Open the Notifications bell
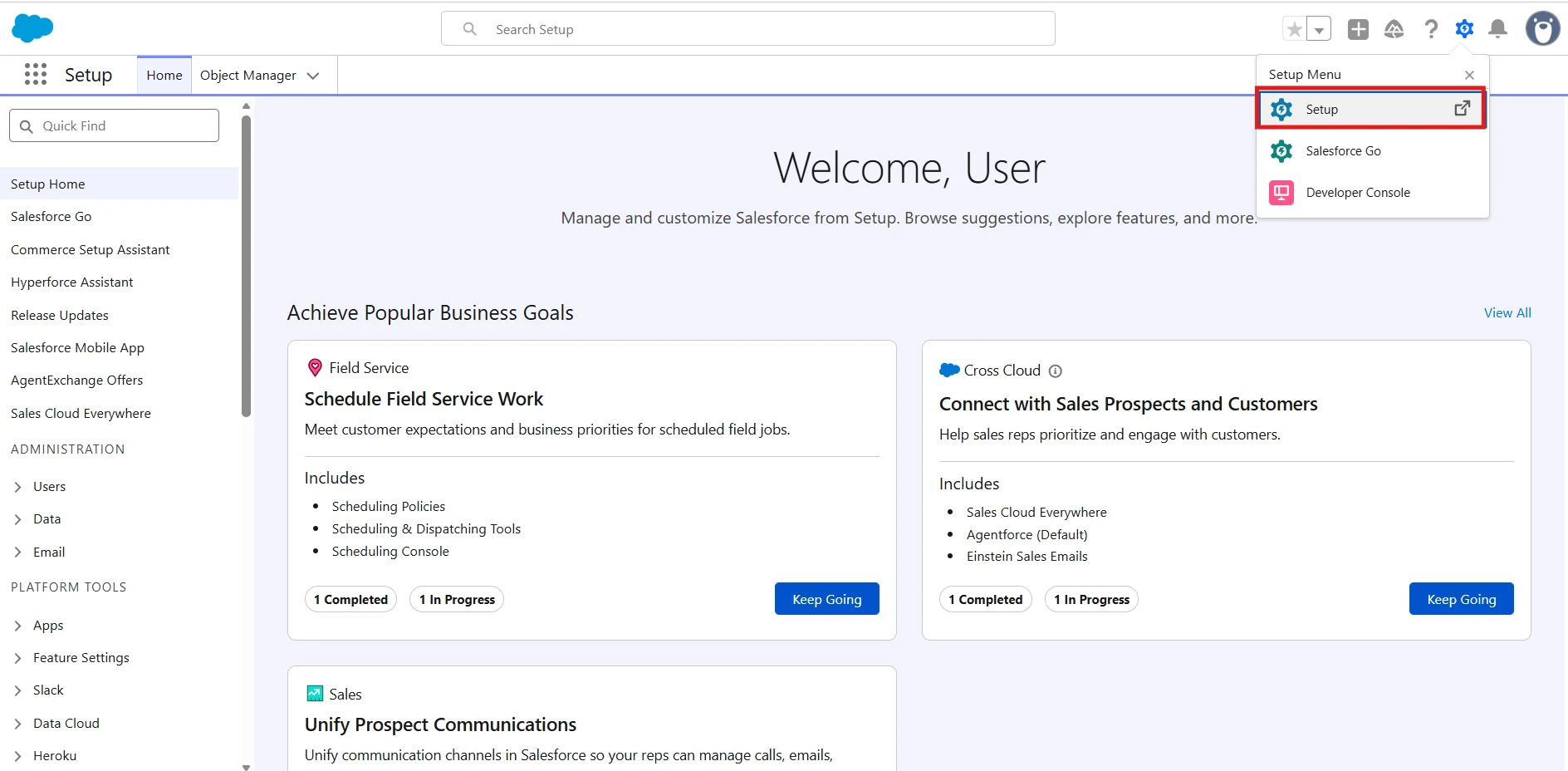The width and height of the screenshot is (1568, 771). pos(1498,29)
